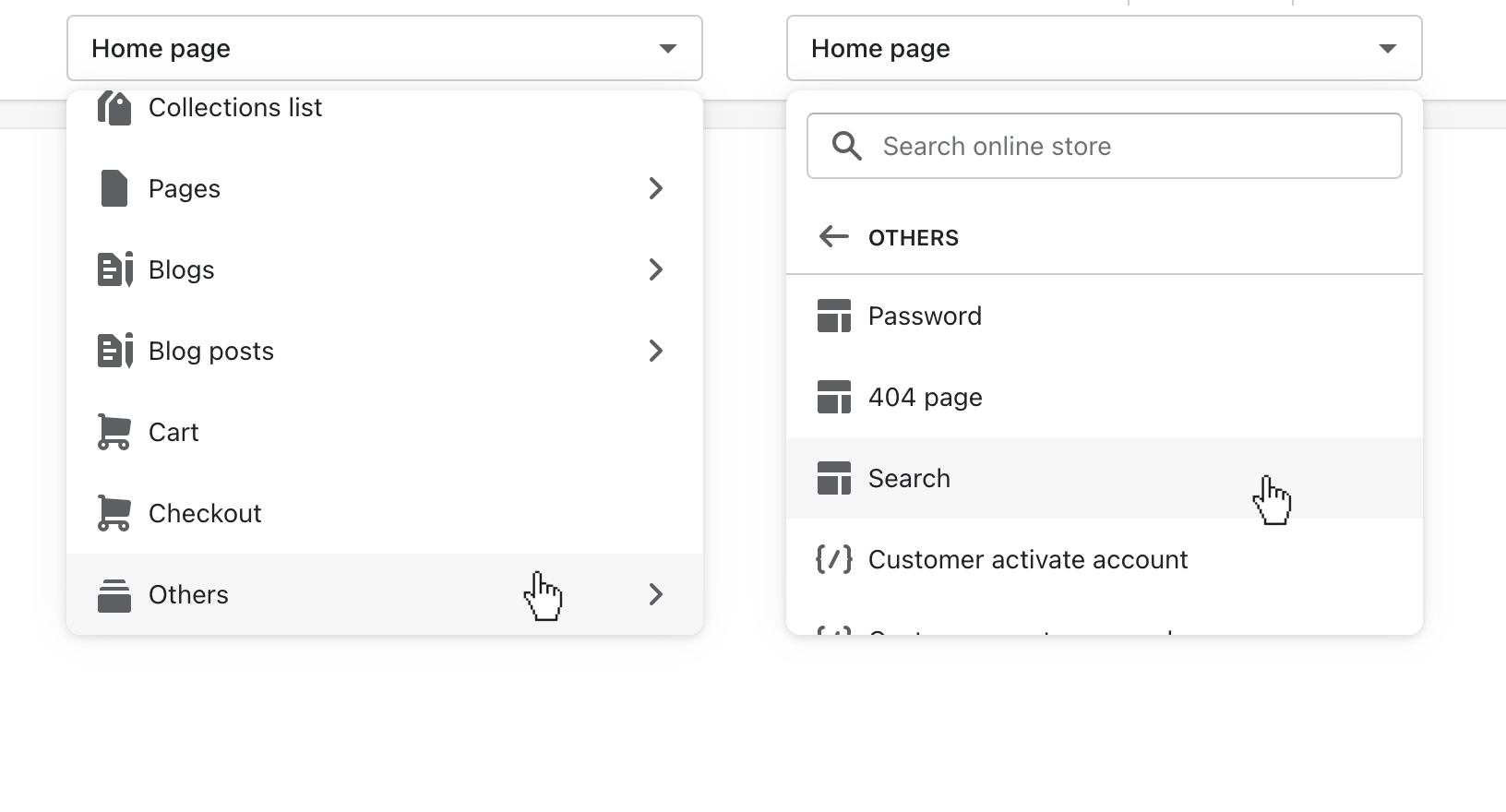Click the Cart shopping cart icon
1506x812 pixels.
(114, 432)
